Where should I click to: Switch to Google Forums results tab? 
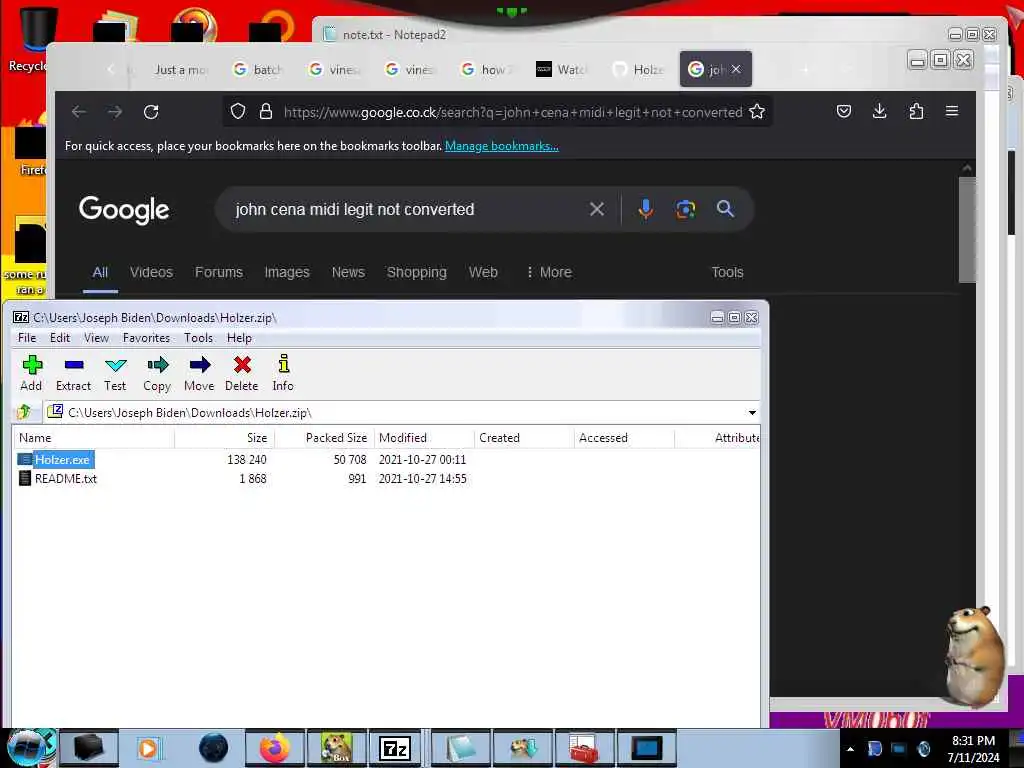[219, 272]
